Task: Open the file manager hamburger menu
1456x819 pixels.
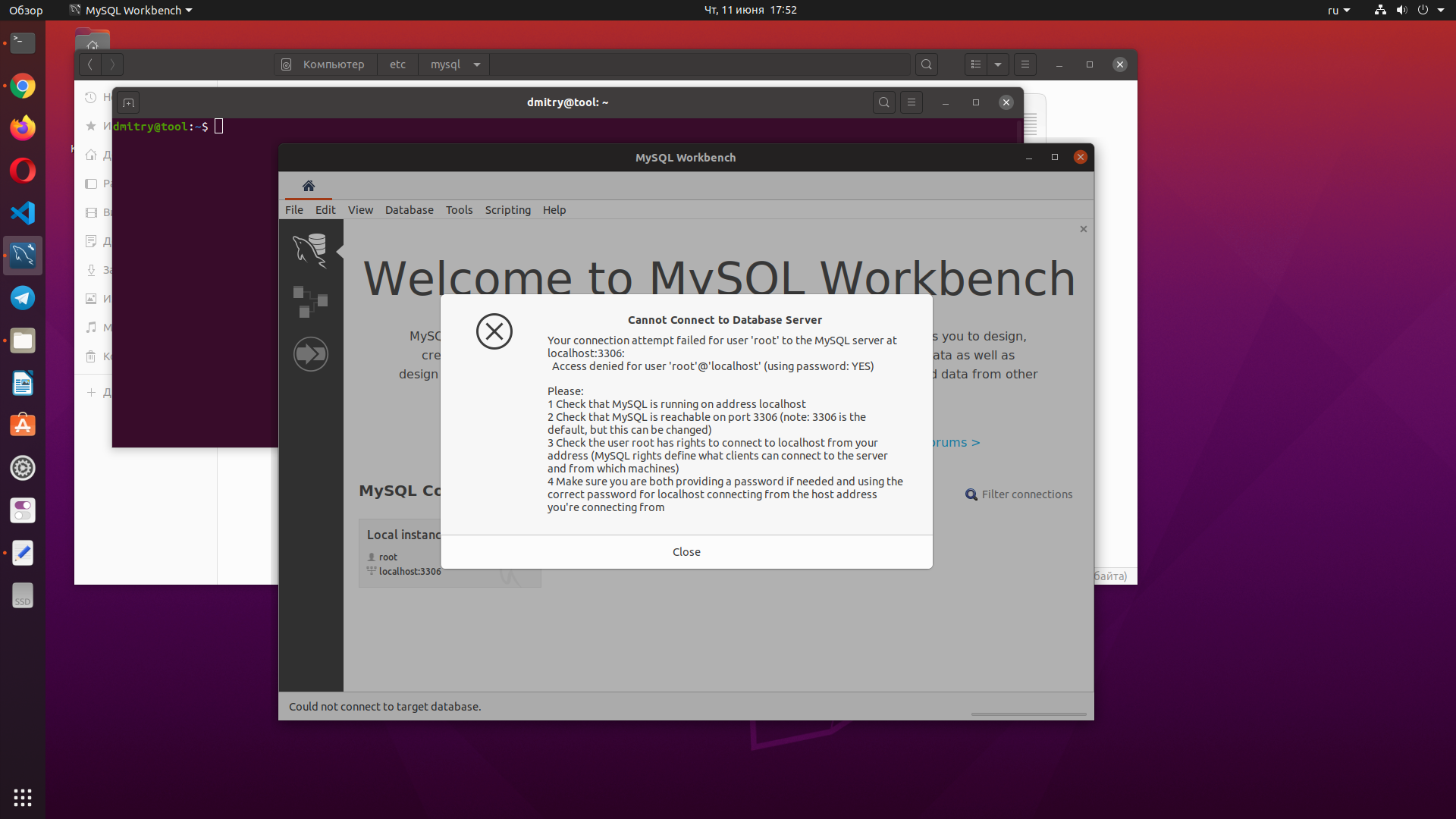Action: coord(1025,64)
